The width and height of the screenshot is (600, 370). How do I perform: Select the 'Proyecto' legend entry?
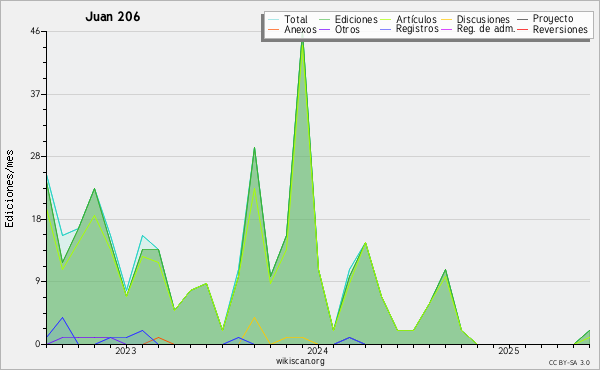click(x=553, y=18)
